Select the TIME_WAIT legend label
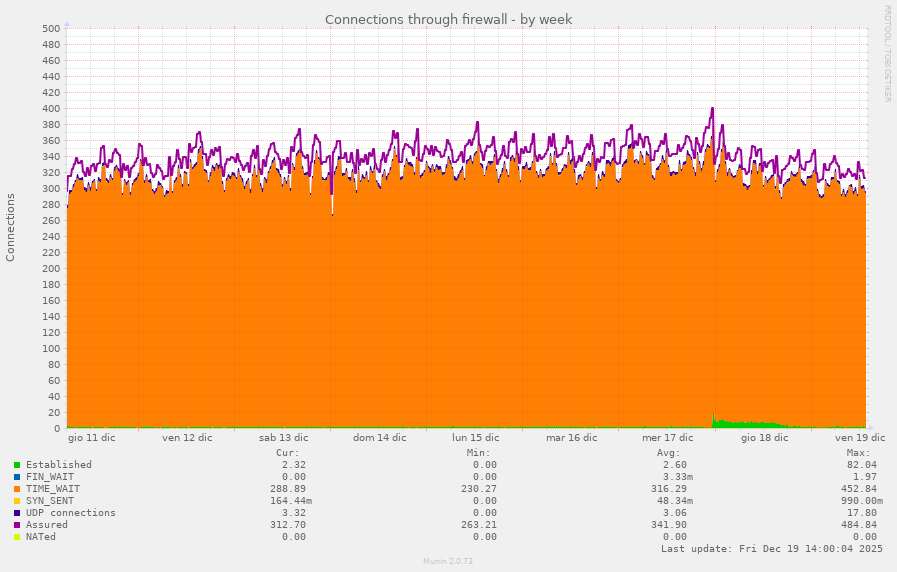Image resolution: width=897 pixels, height=572 pixels. point(53,488)
